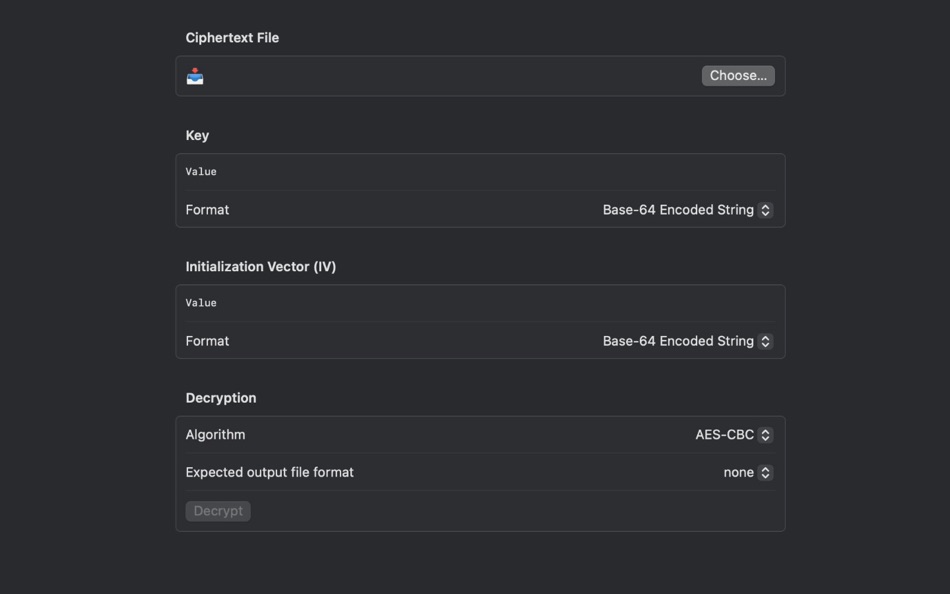Click the Key Value input field
Image resolution: width=950 pixels, height=594 pixels.
click(x=400, y=171)
